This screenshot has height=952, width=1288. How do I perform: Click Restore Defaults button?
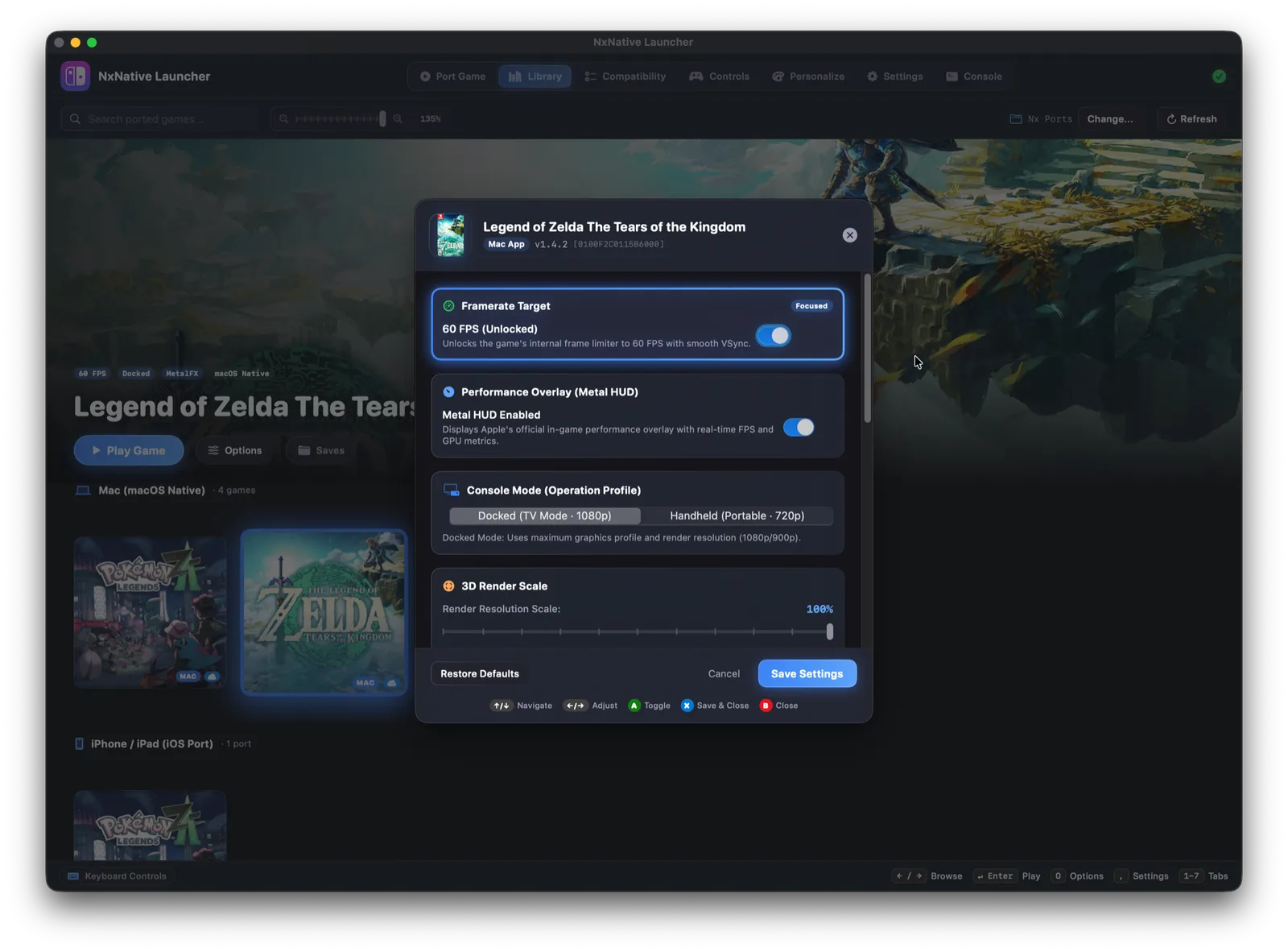click(480, 673)
